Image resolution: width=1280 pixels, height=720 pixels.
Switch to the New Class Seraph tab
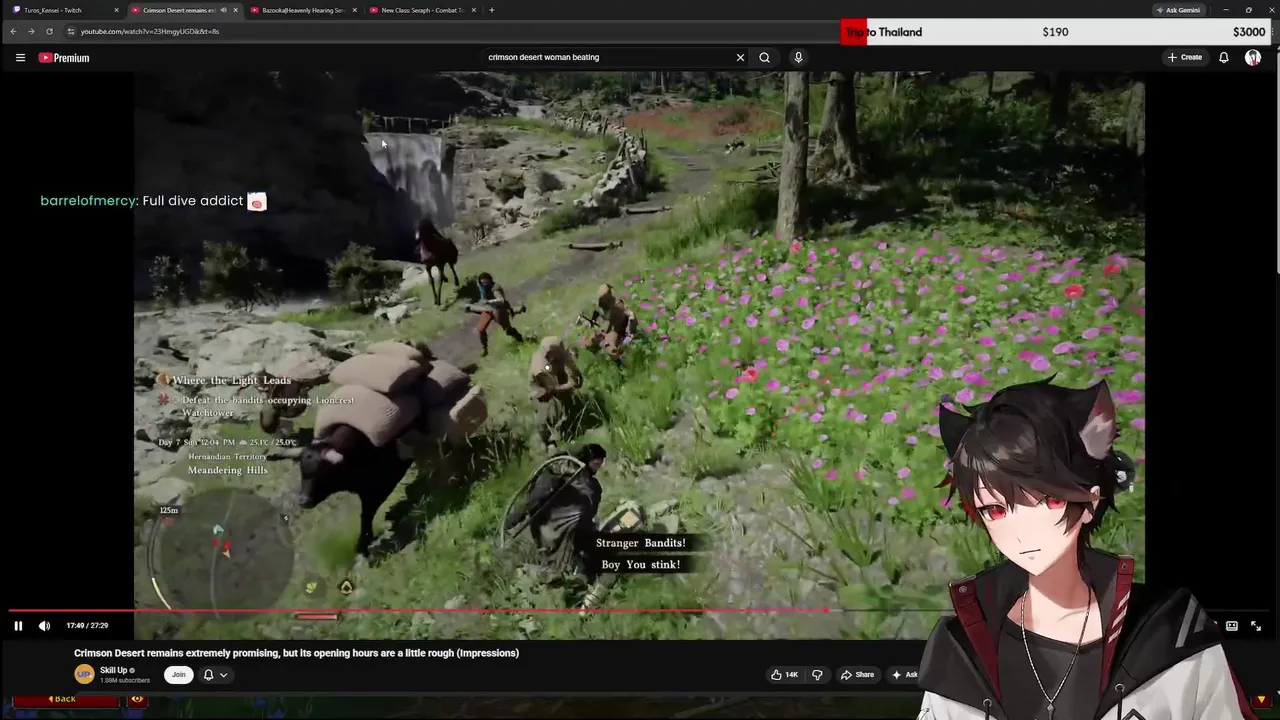420,10
